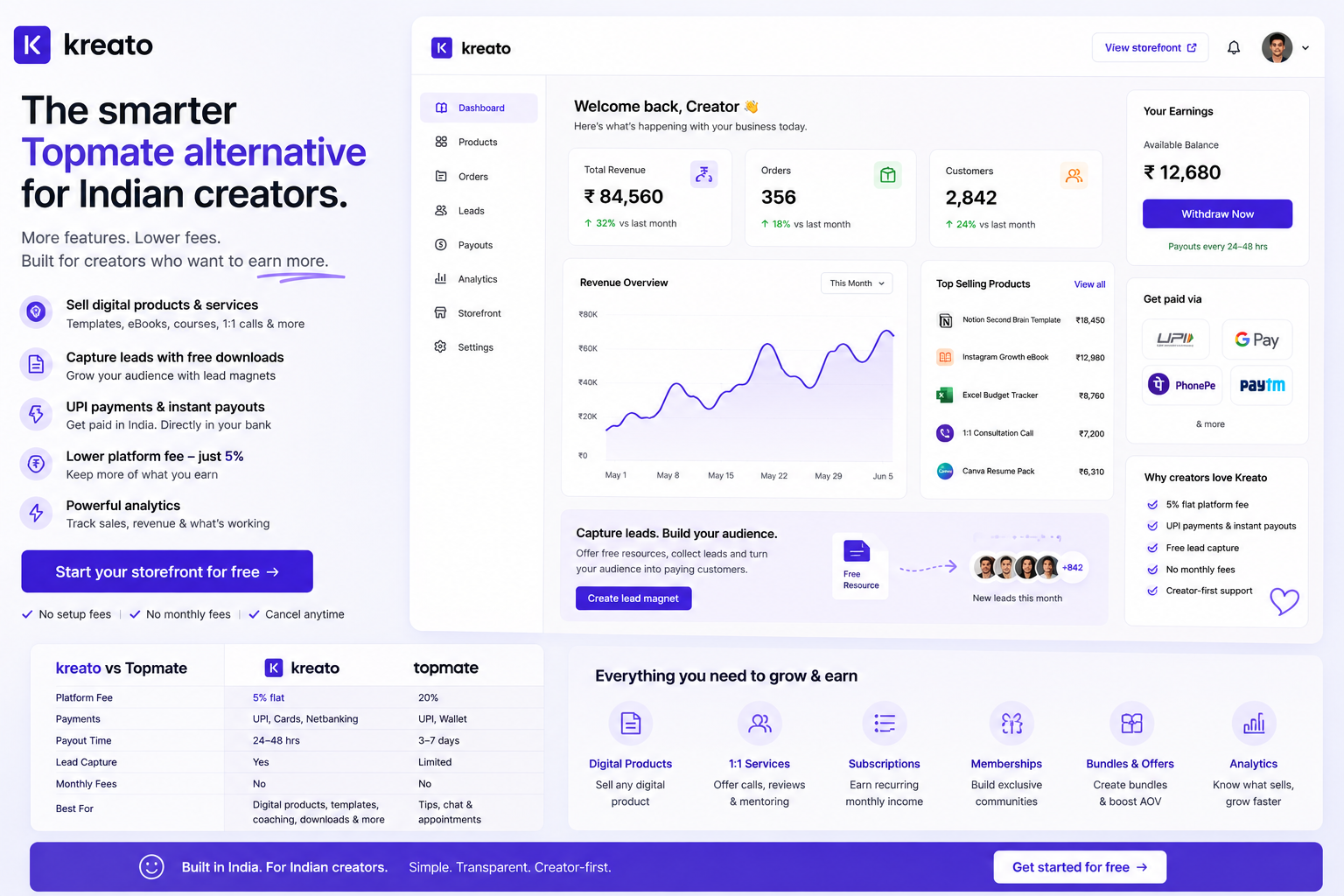This screenshot has width=1344, height=896.
Task: Click the Orders icon in sidebar
Action: coord(441,176)
